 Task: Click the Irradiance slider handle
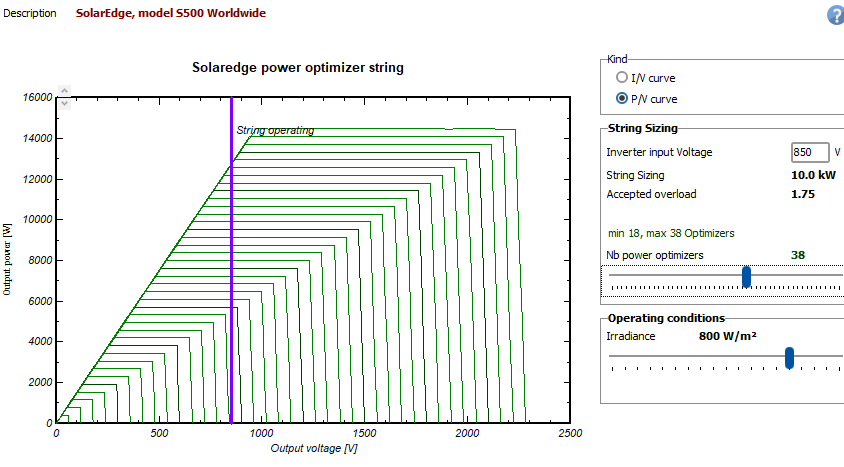[x=789, y=357]
